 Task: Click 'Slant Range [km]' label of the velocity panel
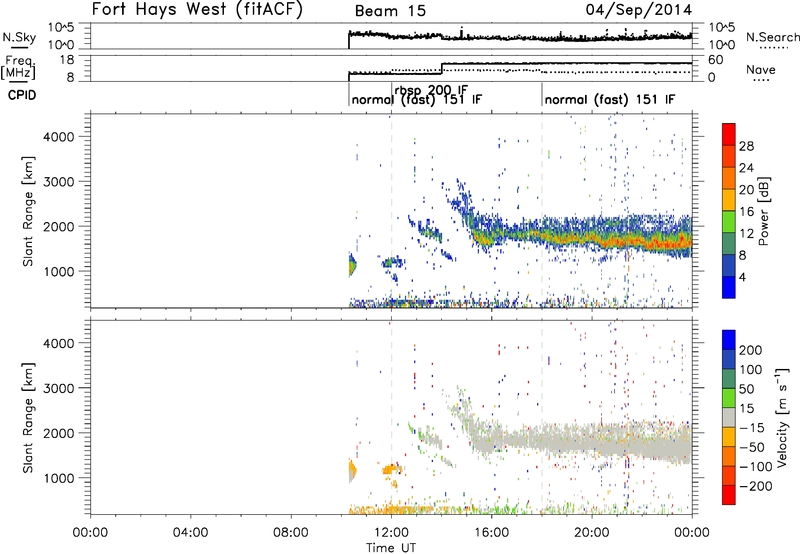(28, 417)
